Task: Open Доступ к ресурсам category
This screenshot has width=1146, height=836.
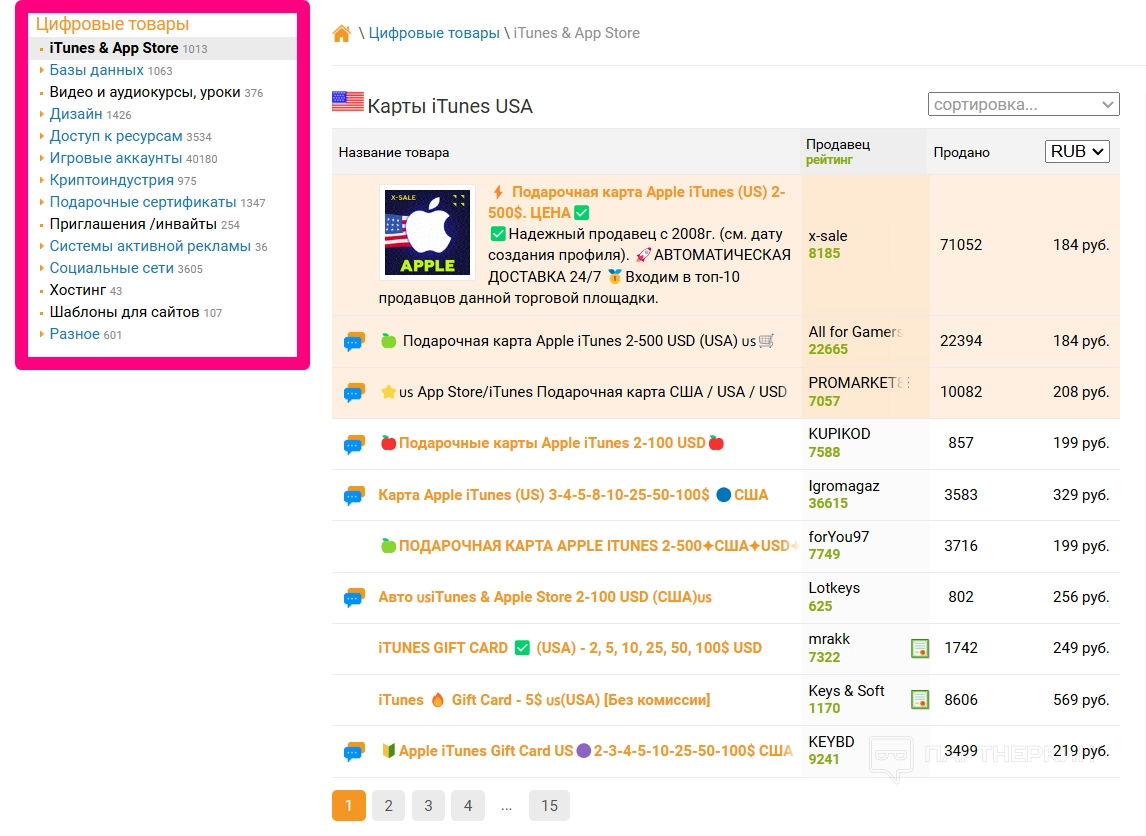Action: pyautogui.click(x=116, y=136)
